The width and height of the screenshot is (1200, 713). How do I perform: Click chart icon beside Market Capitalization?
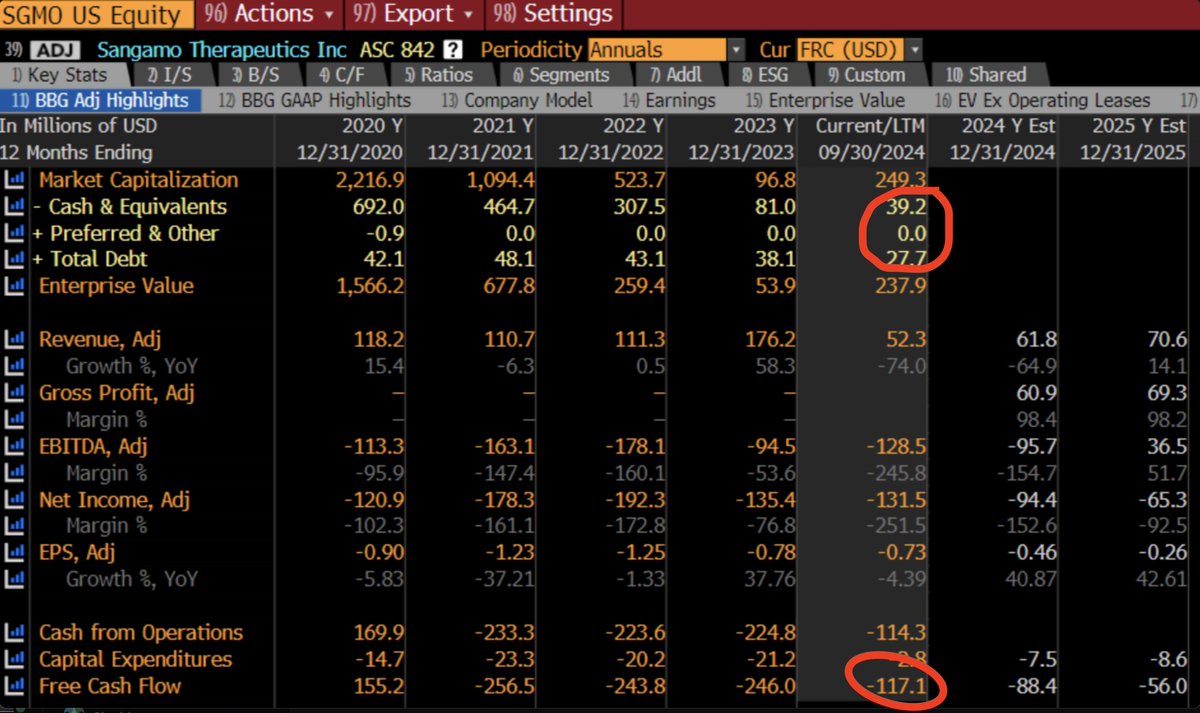click(15, 180)
